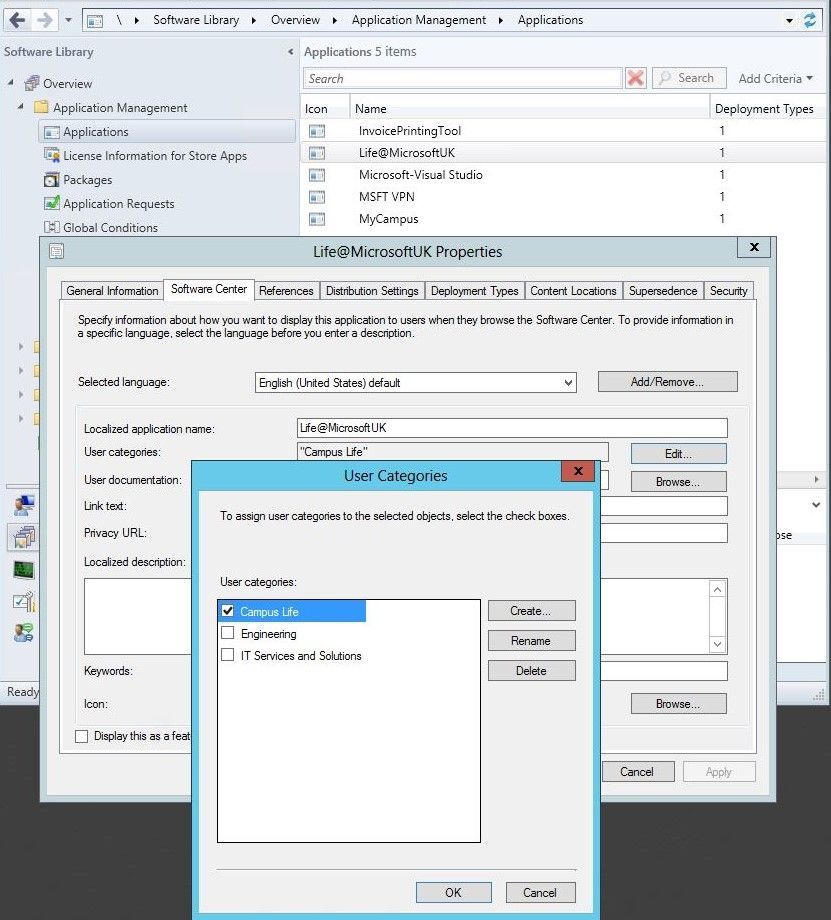Go to the Content Locations tab

pos(573,291)
